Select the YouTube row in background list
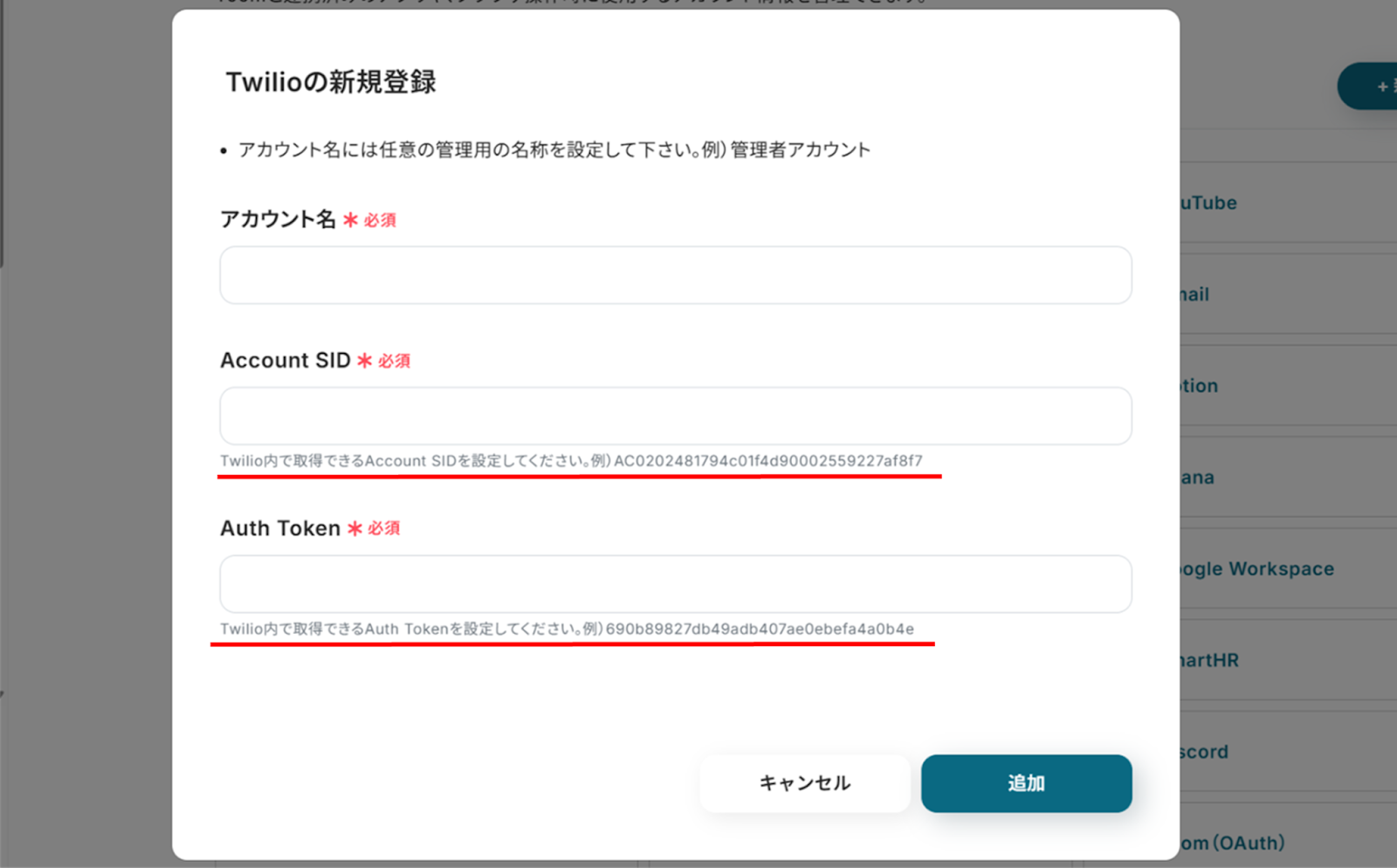Image resolution: width=1397 pixels, height=868 pixels. [1288, 203]
